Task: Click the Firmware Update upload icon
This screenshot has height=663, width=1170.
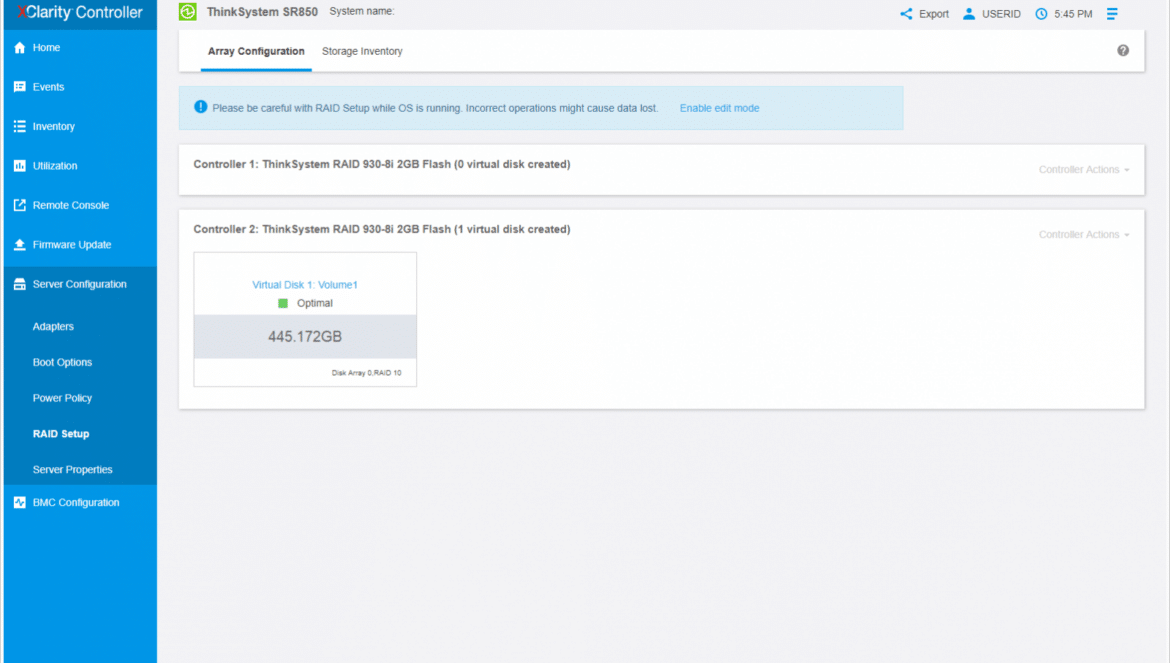Action: pos(19,245)
